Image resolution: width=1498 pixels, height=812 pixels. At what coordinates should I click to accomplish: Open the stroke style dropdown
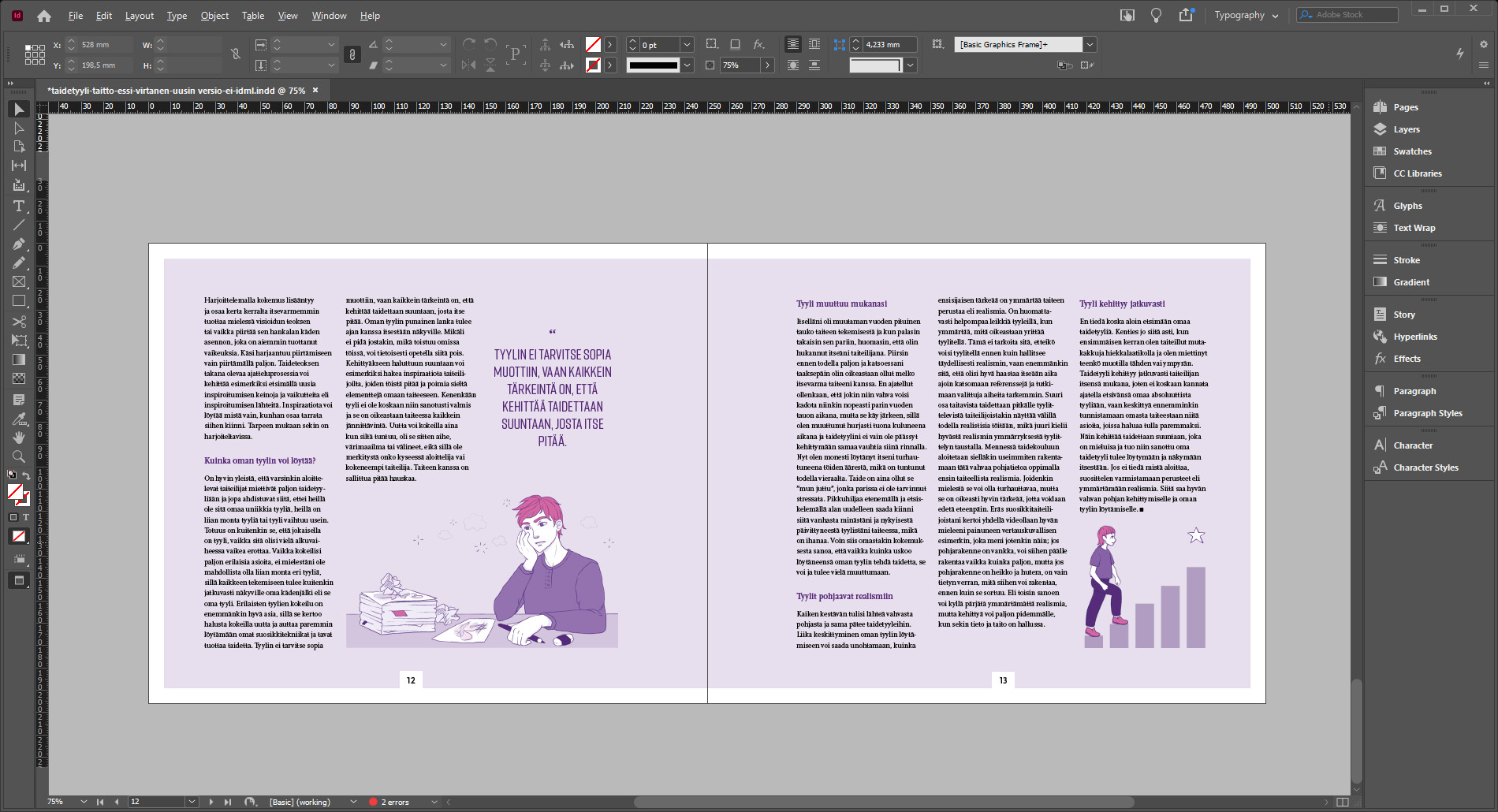click(x=687, y=65)
